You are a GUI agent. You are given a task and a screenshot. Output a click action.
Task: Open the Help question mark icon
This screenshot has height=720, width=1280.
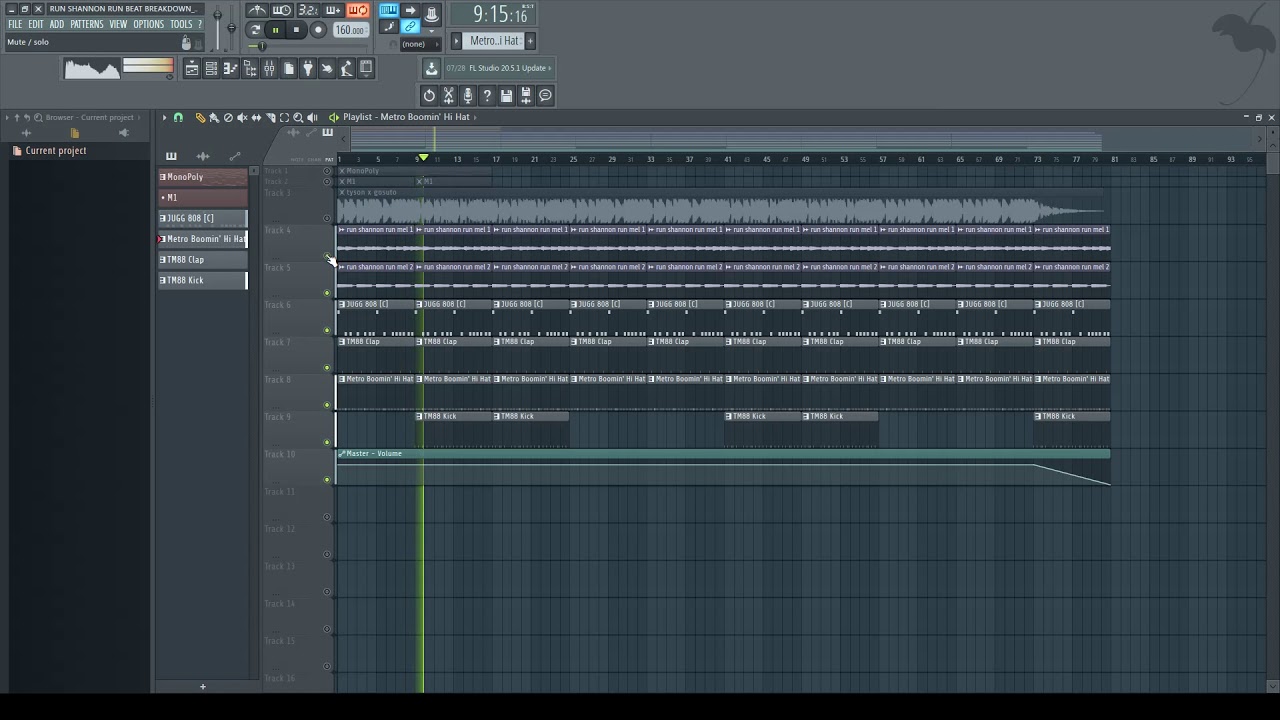click(487, 95)
